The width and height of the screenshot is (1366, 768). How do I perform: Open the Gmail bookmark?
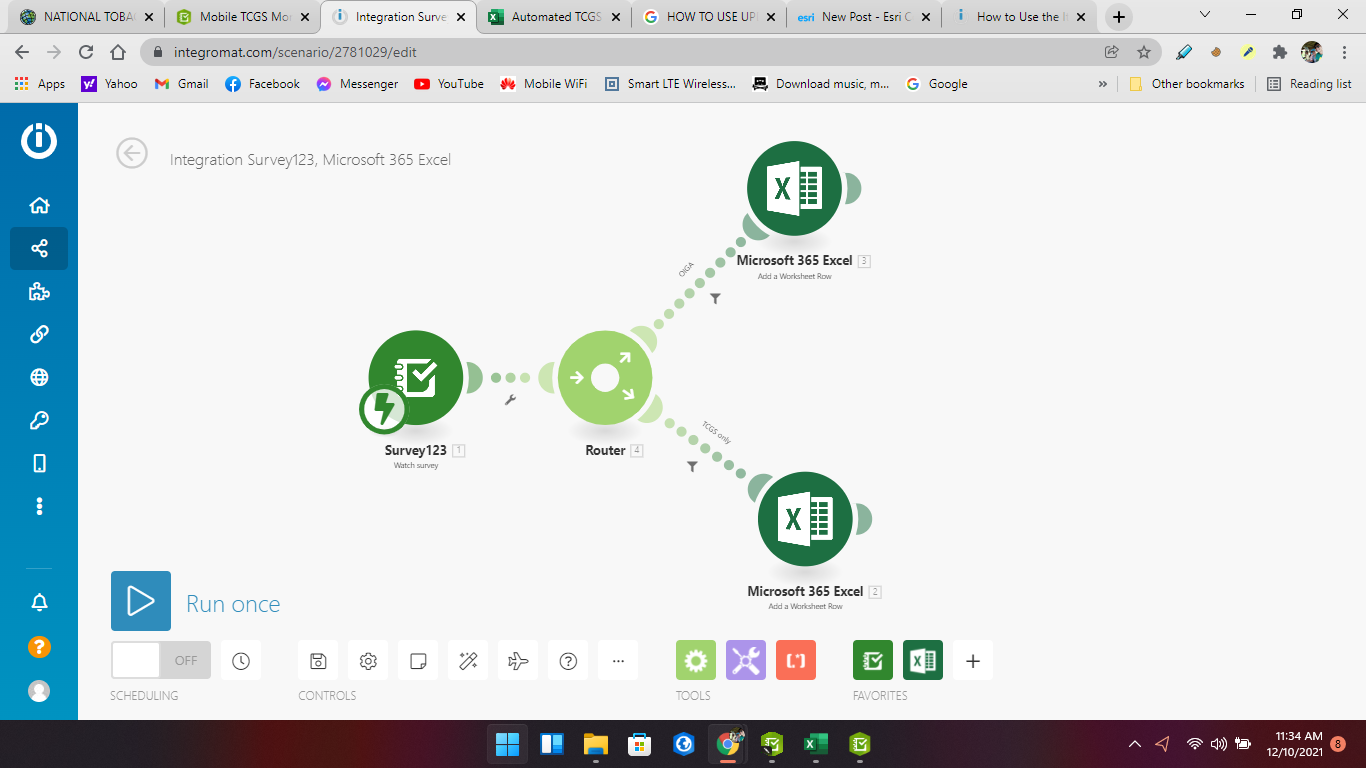(x=182, y=84)
